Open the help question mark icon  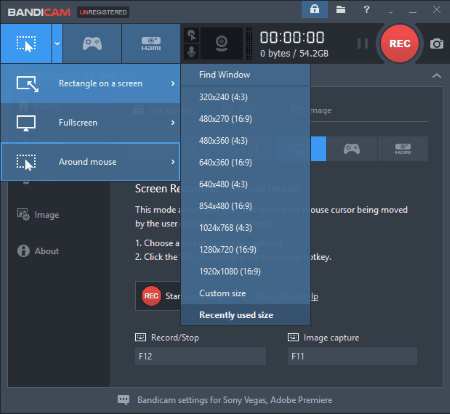point(366,10)
